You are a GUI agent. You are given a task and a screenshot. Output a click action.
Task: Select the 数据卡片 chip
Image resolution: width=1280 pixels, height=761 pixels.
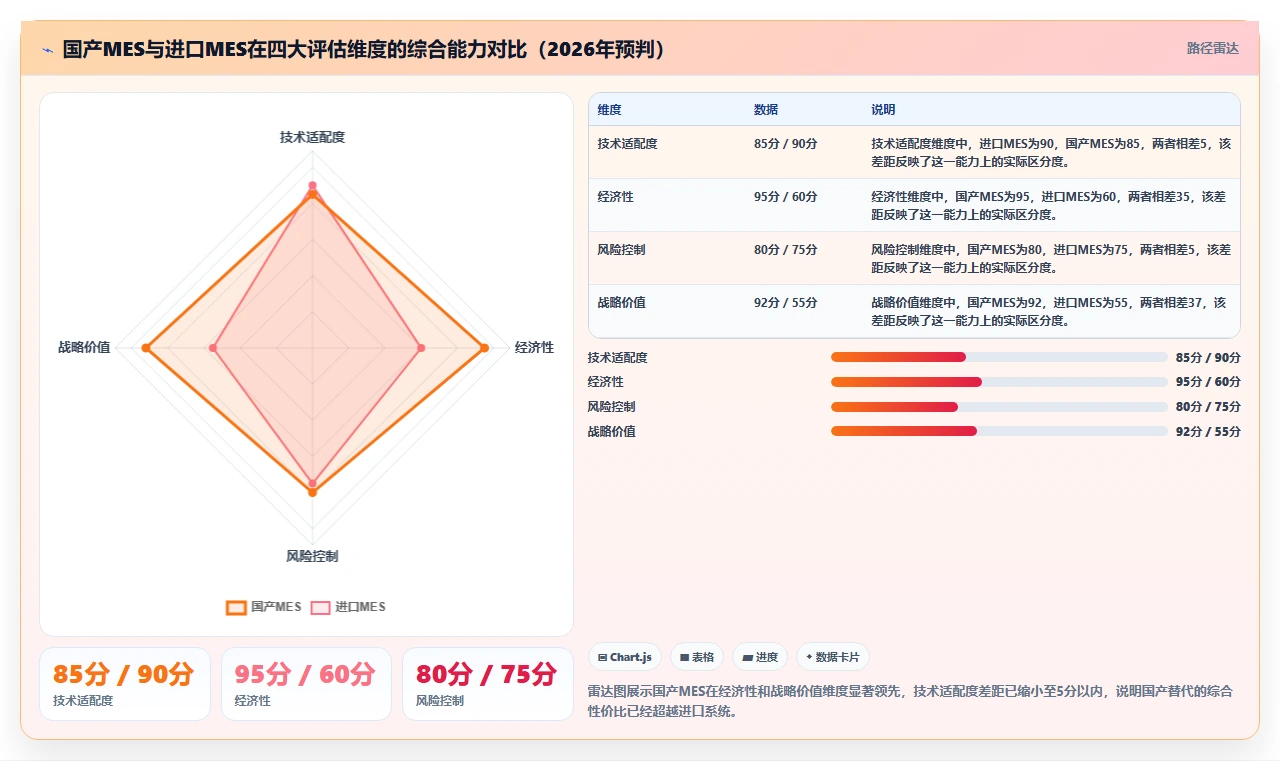(833, 657)
